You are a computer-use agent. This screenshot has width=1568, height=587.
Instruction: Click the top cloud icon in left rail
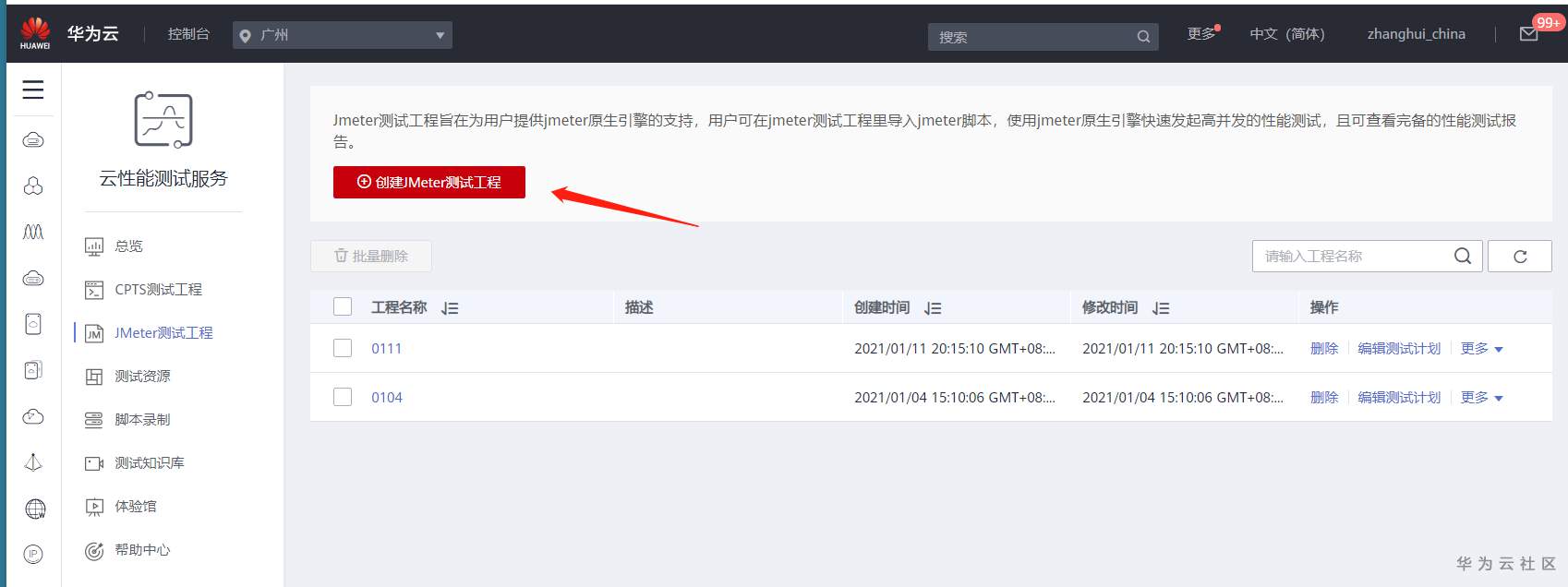point(33,140)
